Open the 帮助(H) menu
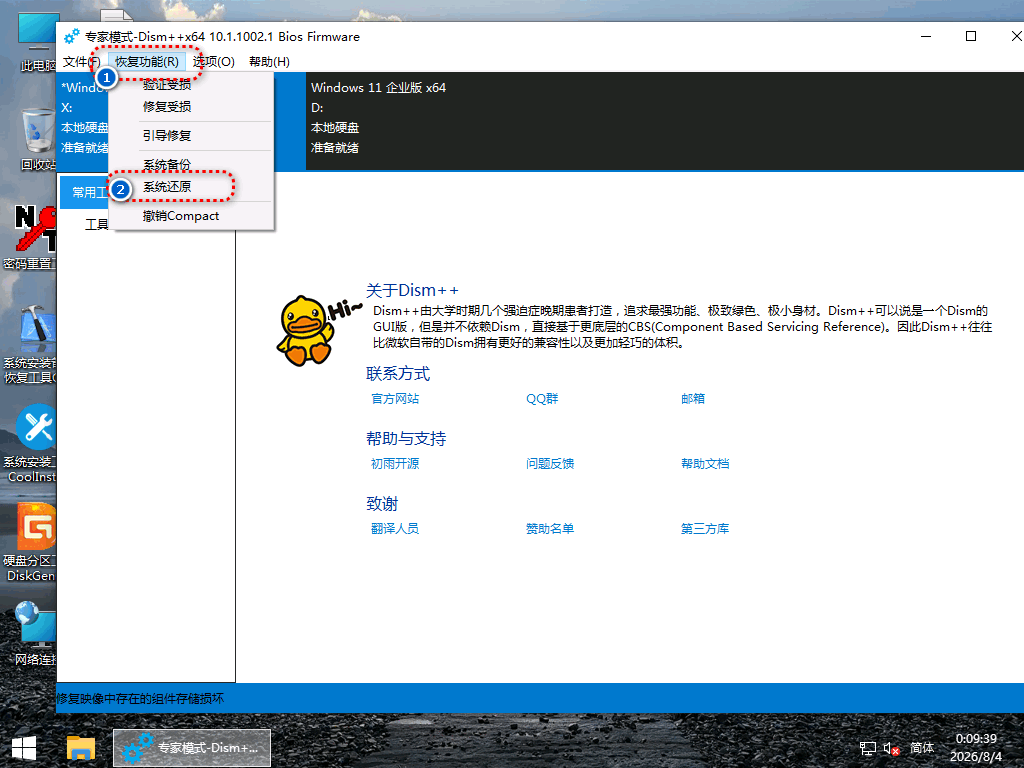The width and height of the screenshot is (1024, 768). pos(269,61)
